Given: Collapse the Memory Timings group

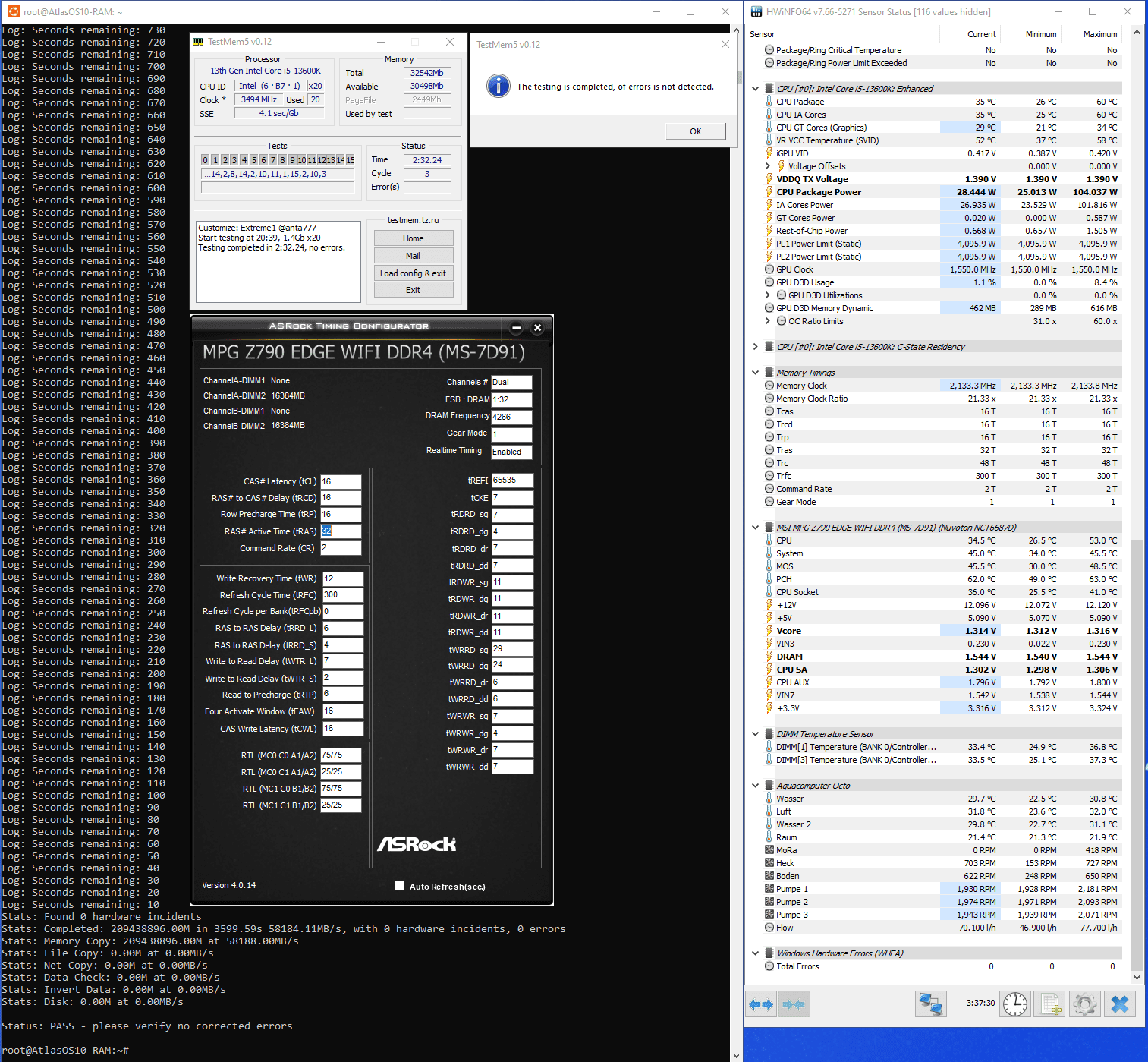Looking at the screenshot, I should pos(755,373).
